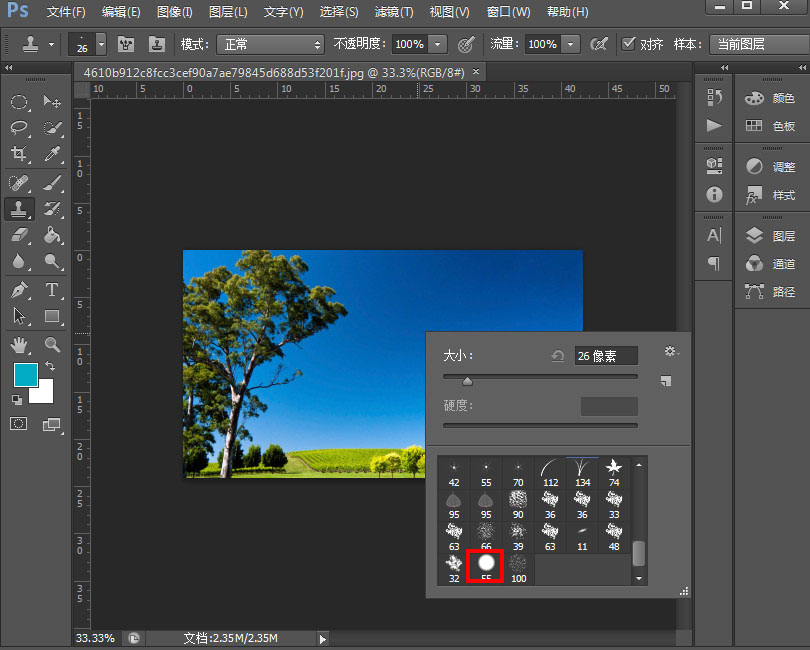810x650 pixels.
Task: Click the 26 像素 size input field
Action: (606, 356)
